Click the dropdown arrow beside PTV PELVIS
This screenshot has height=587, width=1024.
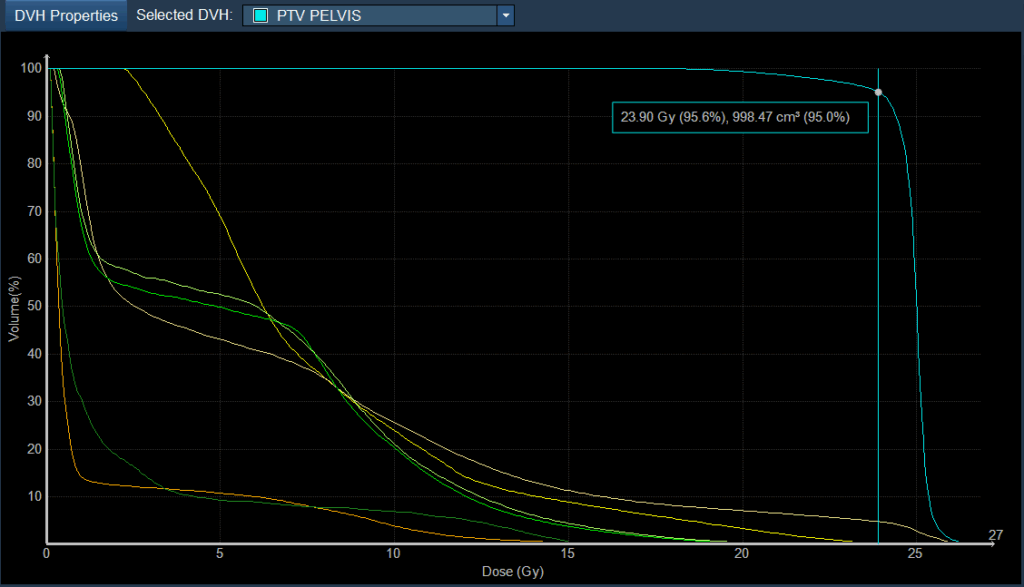point(506,16)
